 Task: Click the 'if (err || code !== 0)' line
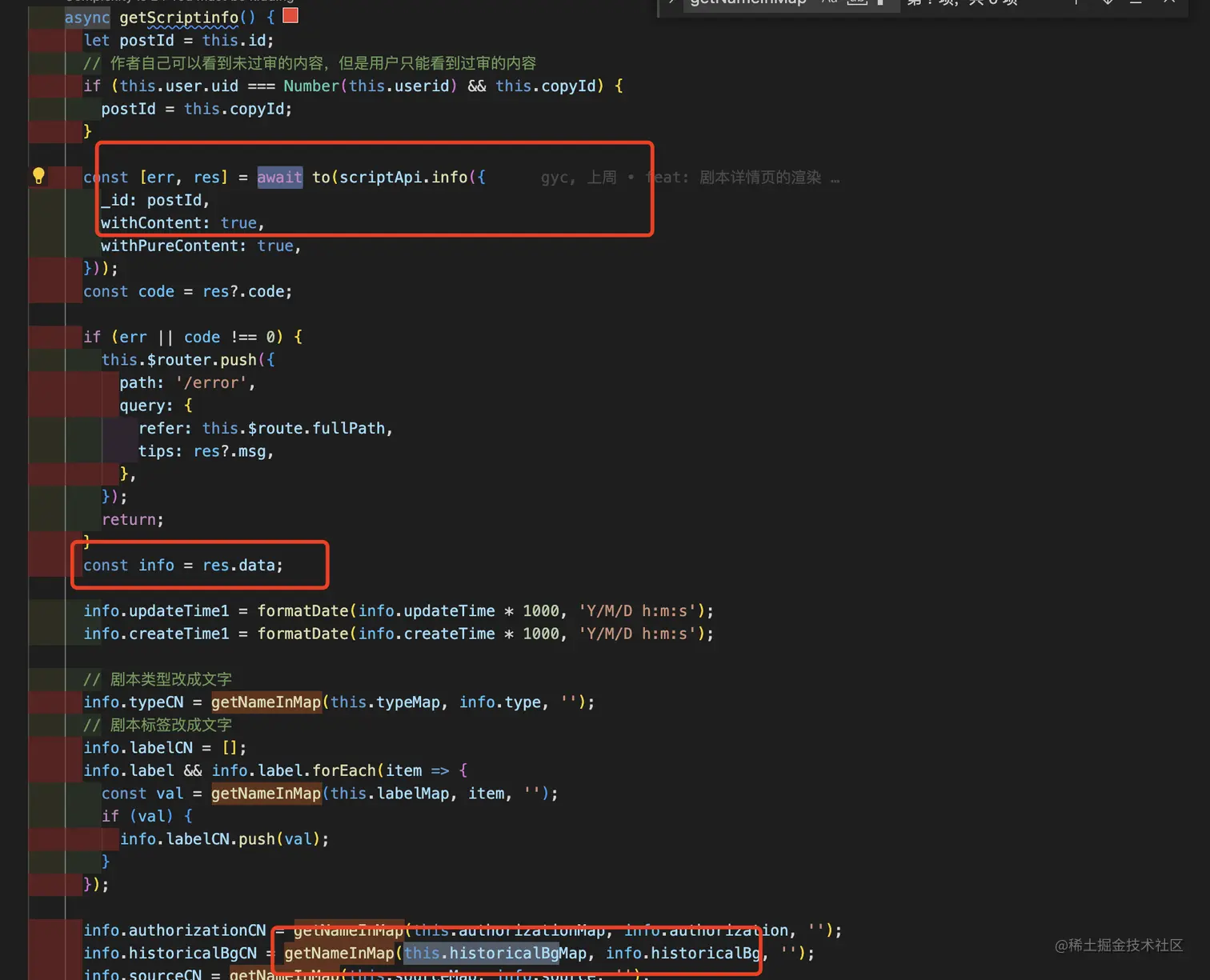193,337
